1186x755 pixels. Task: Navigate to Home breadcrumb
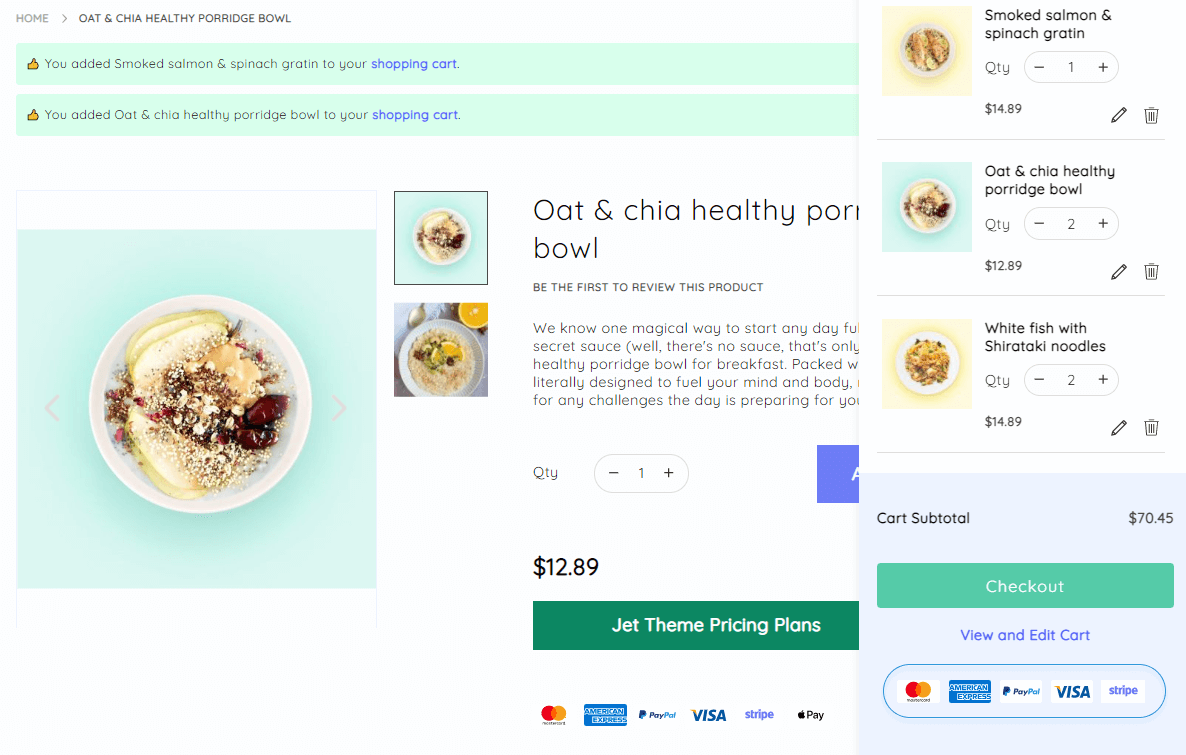[32, 19]
